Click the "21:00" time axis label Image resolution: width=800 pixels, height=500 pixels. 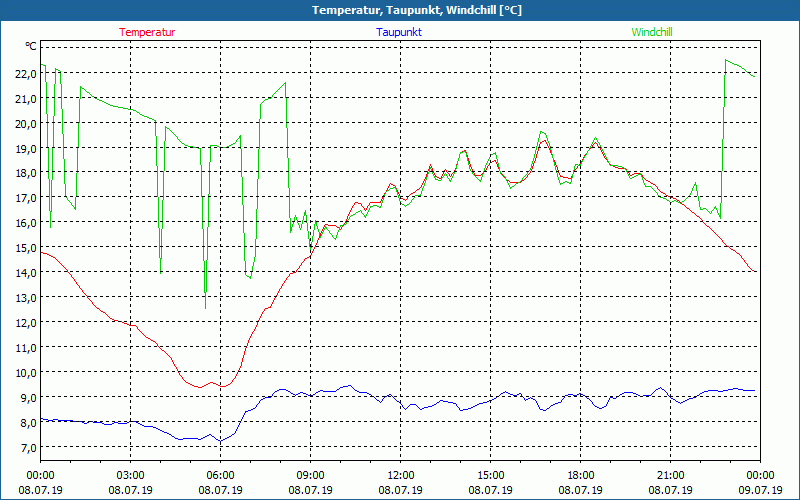670,476
